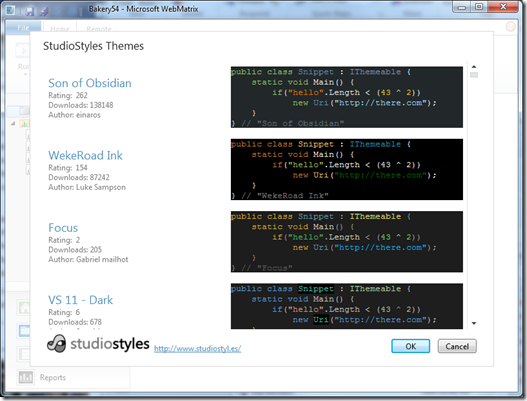Click the text 'Downloads: 87242'

(x=79, y=177)
